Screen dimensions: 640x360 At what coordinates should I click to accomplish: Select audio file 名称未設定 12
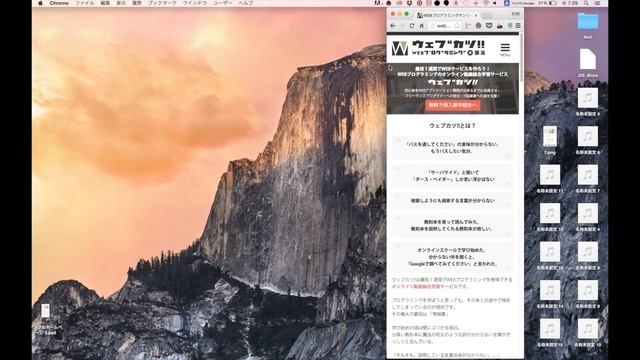click(550, 216)
